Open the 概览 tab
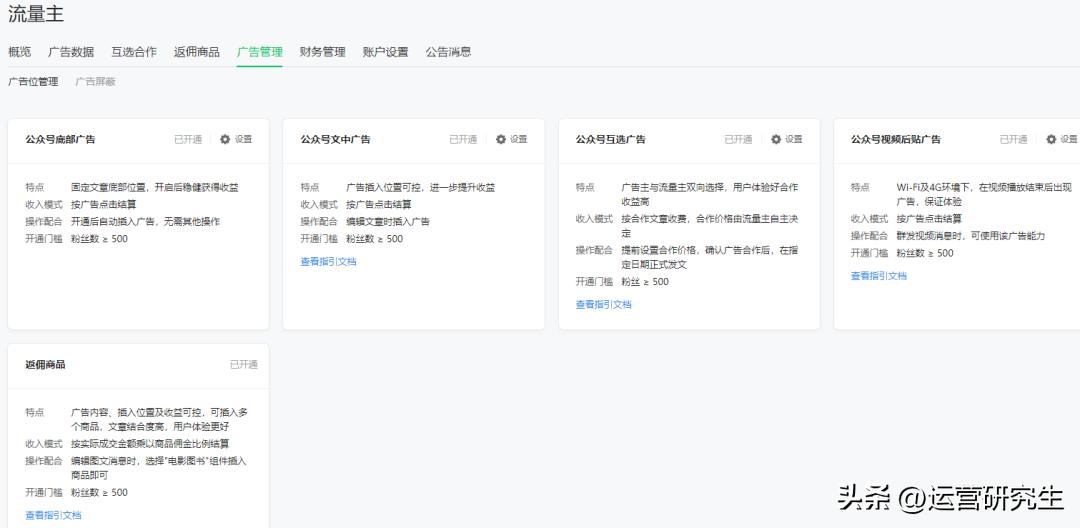This screenshot has width=1080, height=528. 19,52
